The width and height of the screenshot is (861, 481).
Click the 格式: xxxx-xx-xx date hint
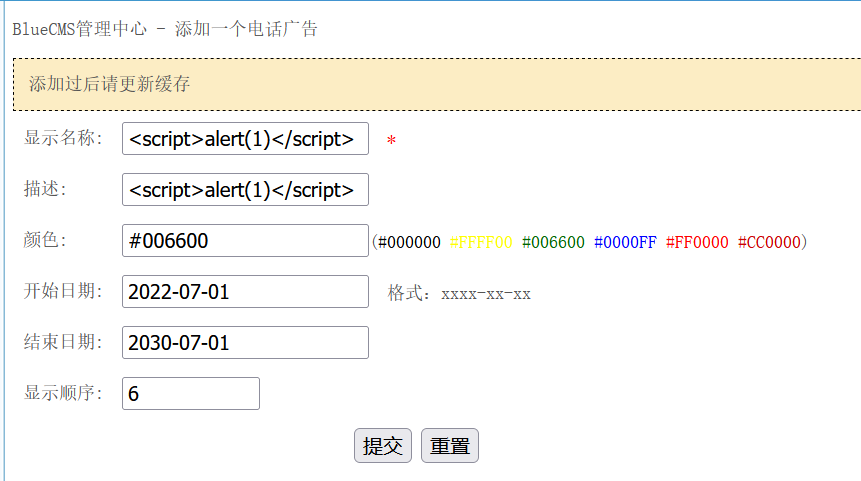[x=459, y=294]
